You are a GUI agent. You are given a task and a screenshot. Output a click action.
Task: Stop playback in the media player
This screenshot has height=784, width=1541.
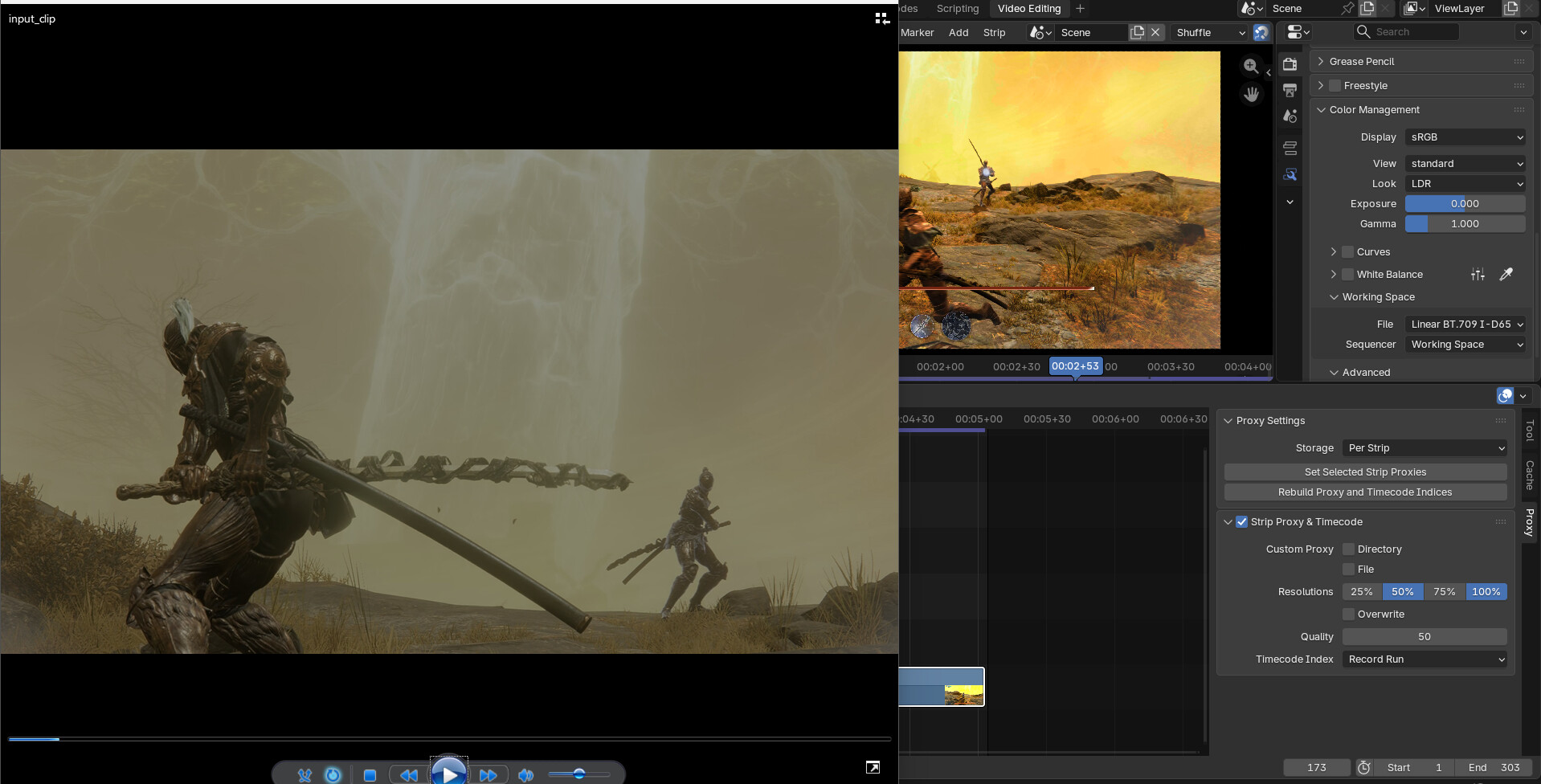[x=370, y=775]
